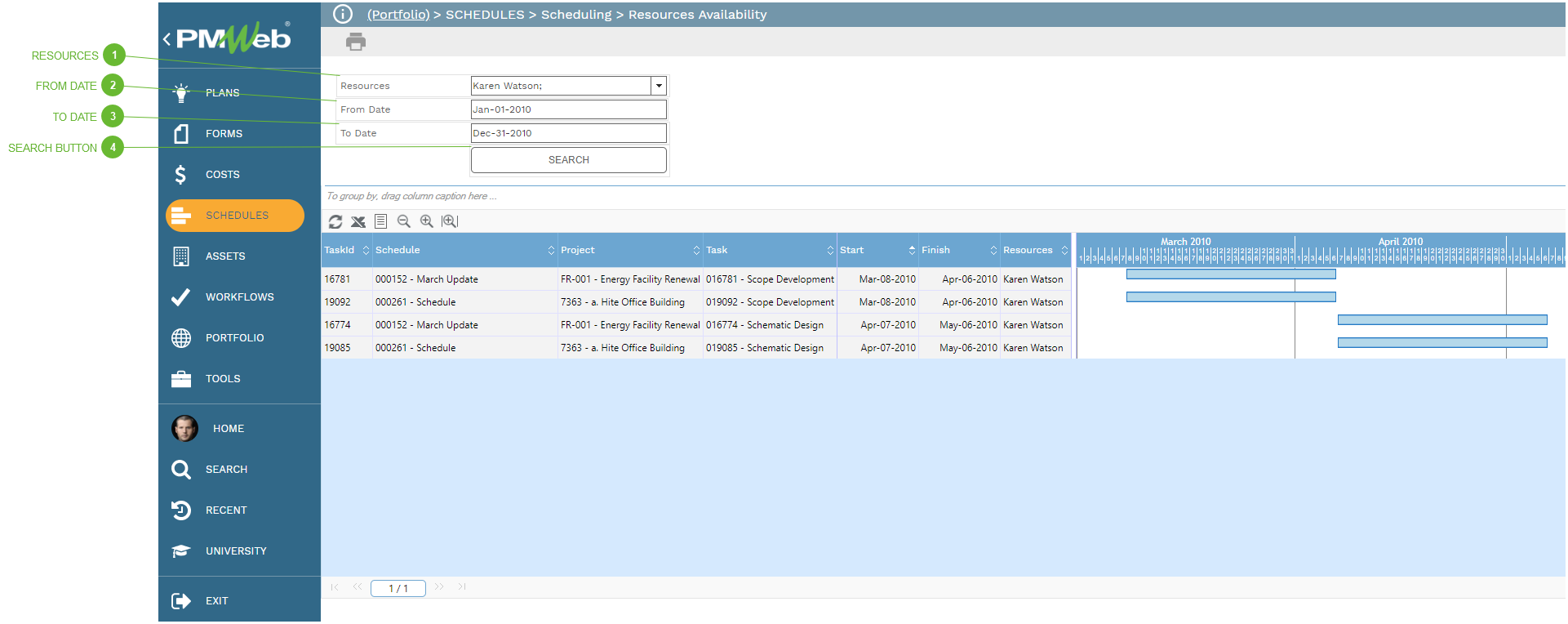Screen dimensions: 1568x624
Task: Select Gantt bar for task 19092
Action: (1231, 297)
